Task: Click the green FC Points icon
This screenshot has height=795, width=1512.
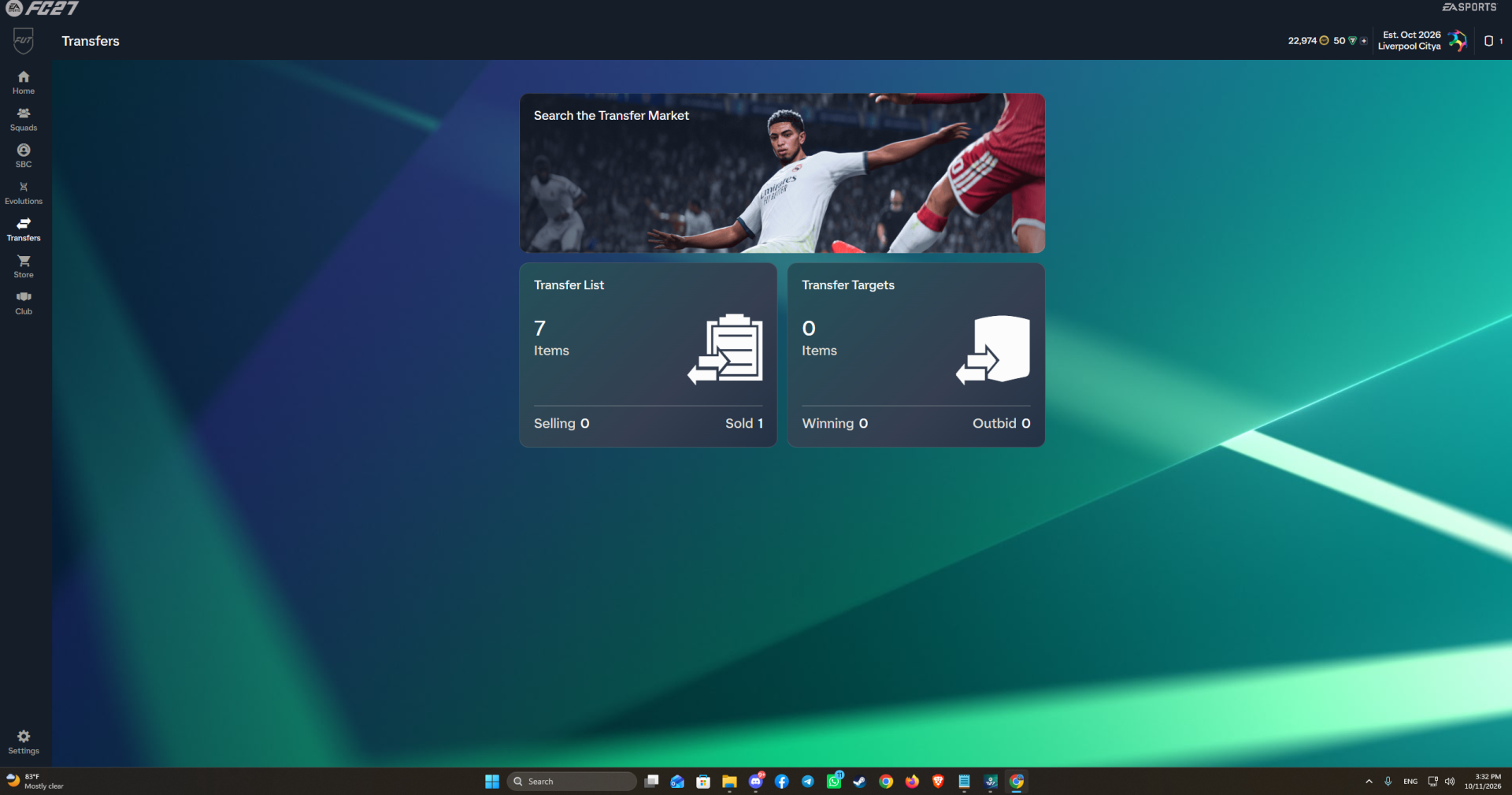Action: click(1352, 40)
